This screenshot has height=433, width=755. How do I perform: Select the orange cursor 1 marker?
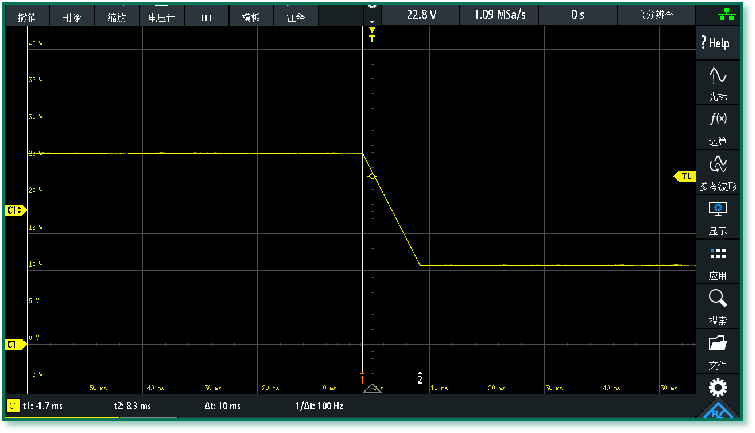pos(362,379)
